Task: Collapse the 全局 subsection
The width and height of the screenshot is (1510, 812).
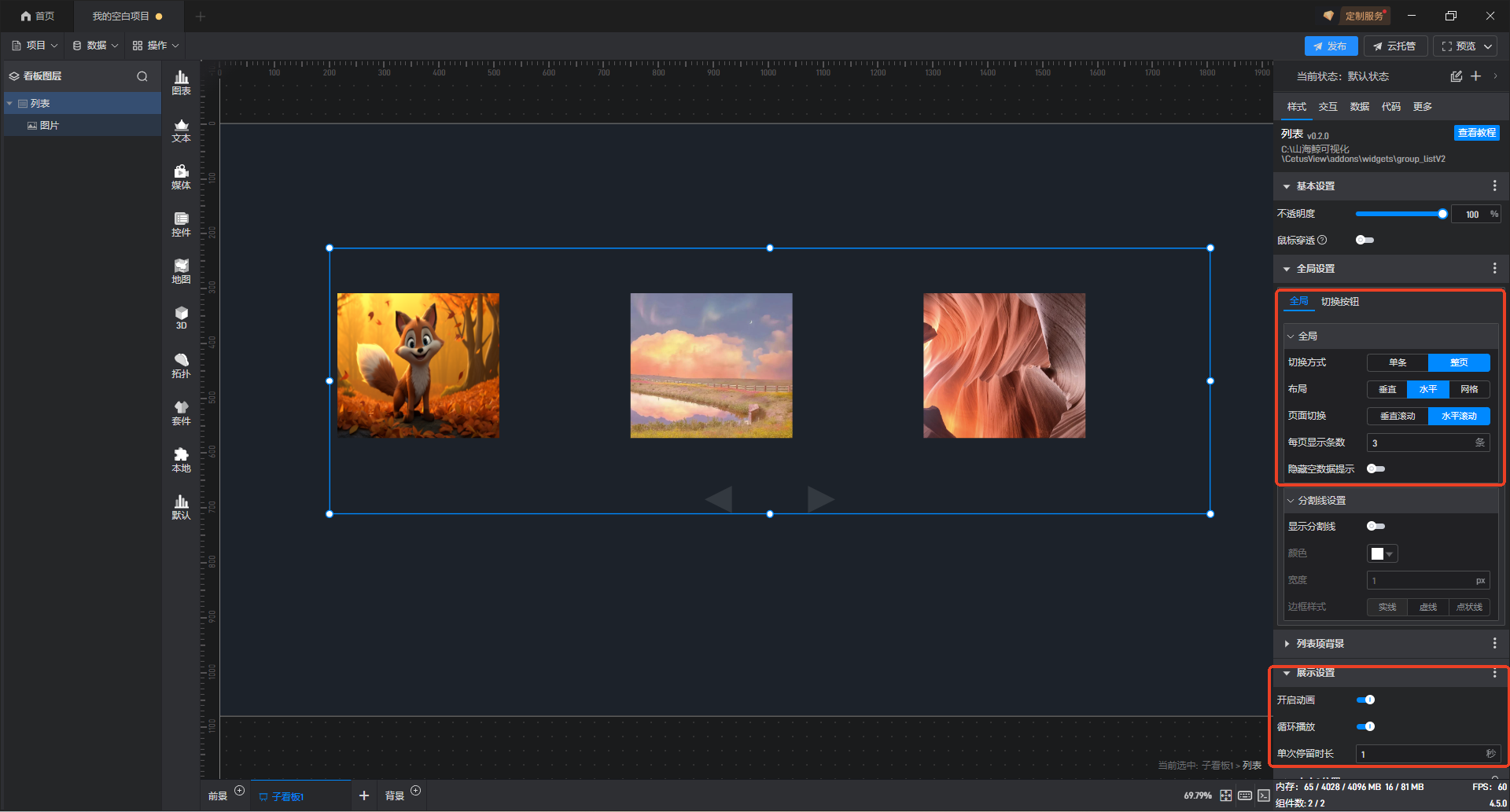Action: (1291, 336)
